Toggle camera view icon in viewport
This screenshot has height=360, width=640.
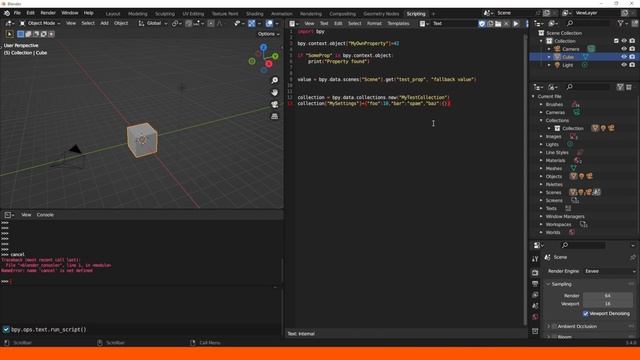pyautogui.click(x=275, y=104)
